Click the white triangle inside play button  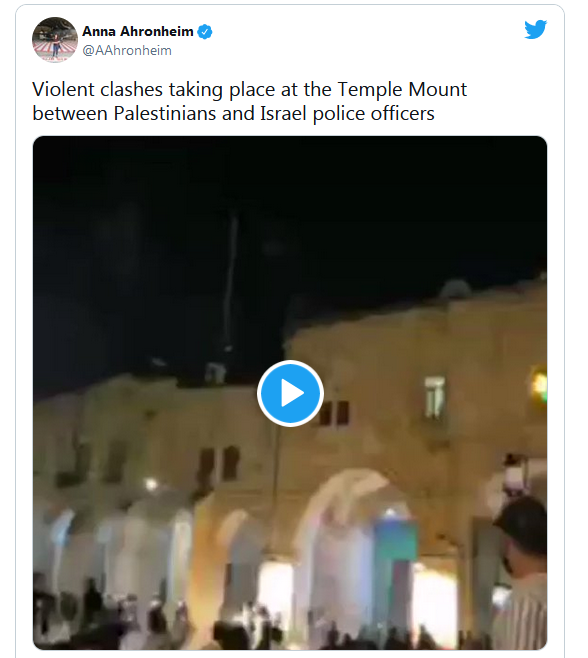[292, 393]
